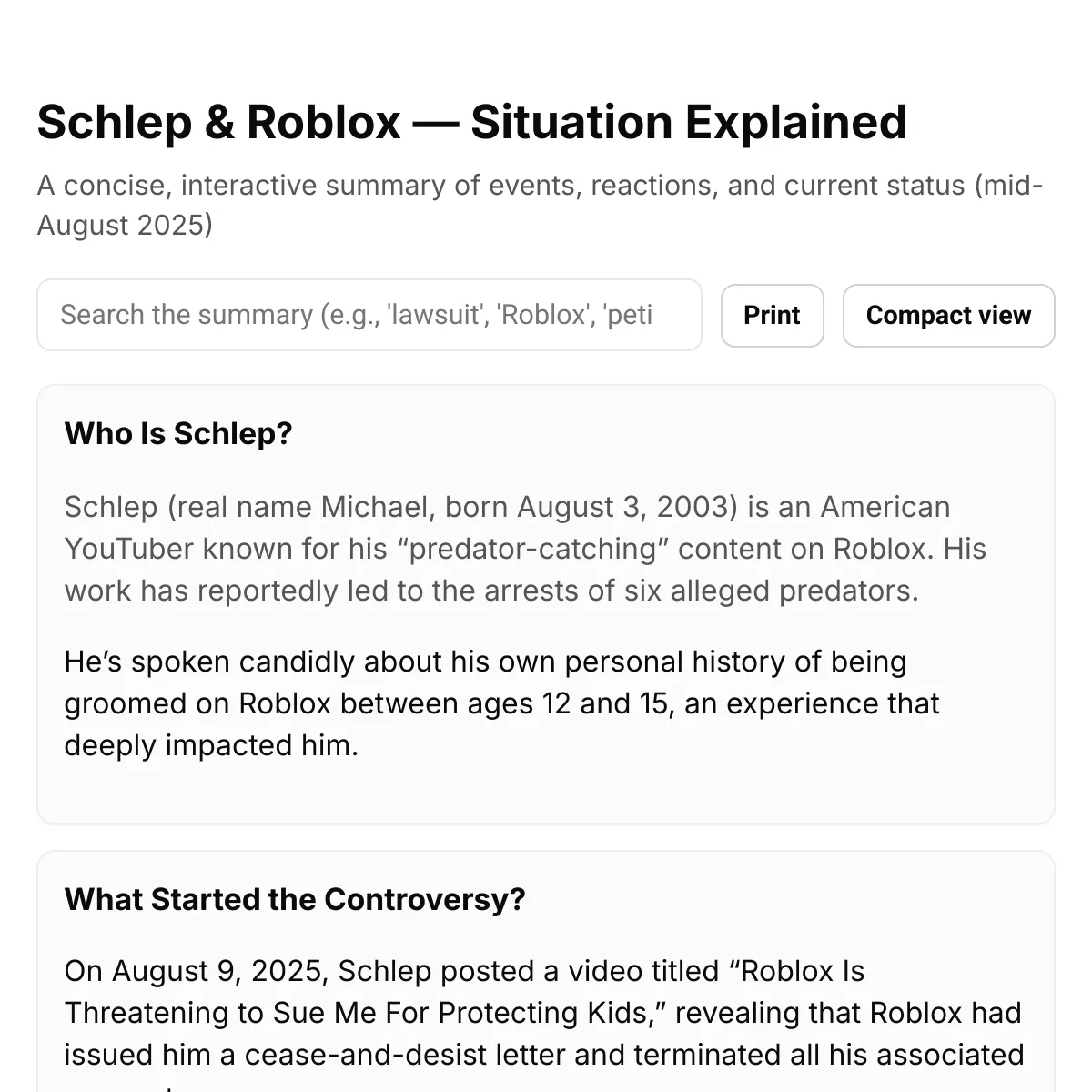Screen dimensions: 1092x1092
Task: Click the paragraph beginning 'Schlep (real name Michael'
Action: 525,549
